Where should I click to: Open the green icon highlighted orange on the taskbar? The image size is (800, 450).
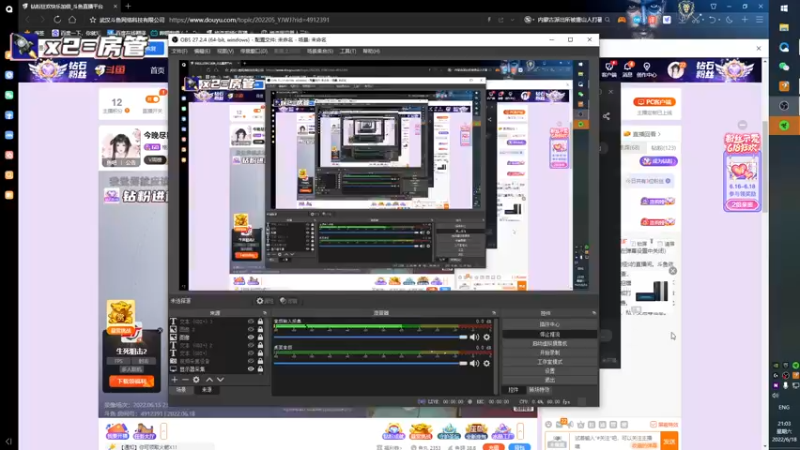coord(784,126)
